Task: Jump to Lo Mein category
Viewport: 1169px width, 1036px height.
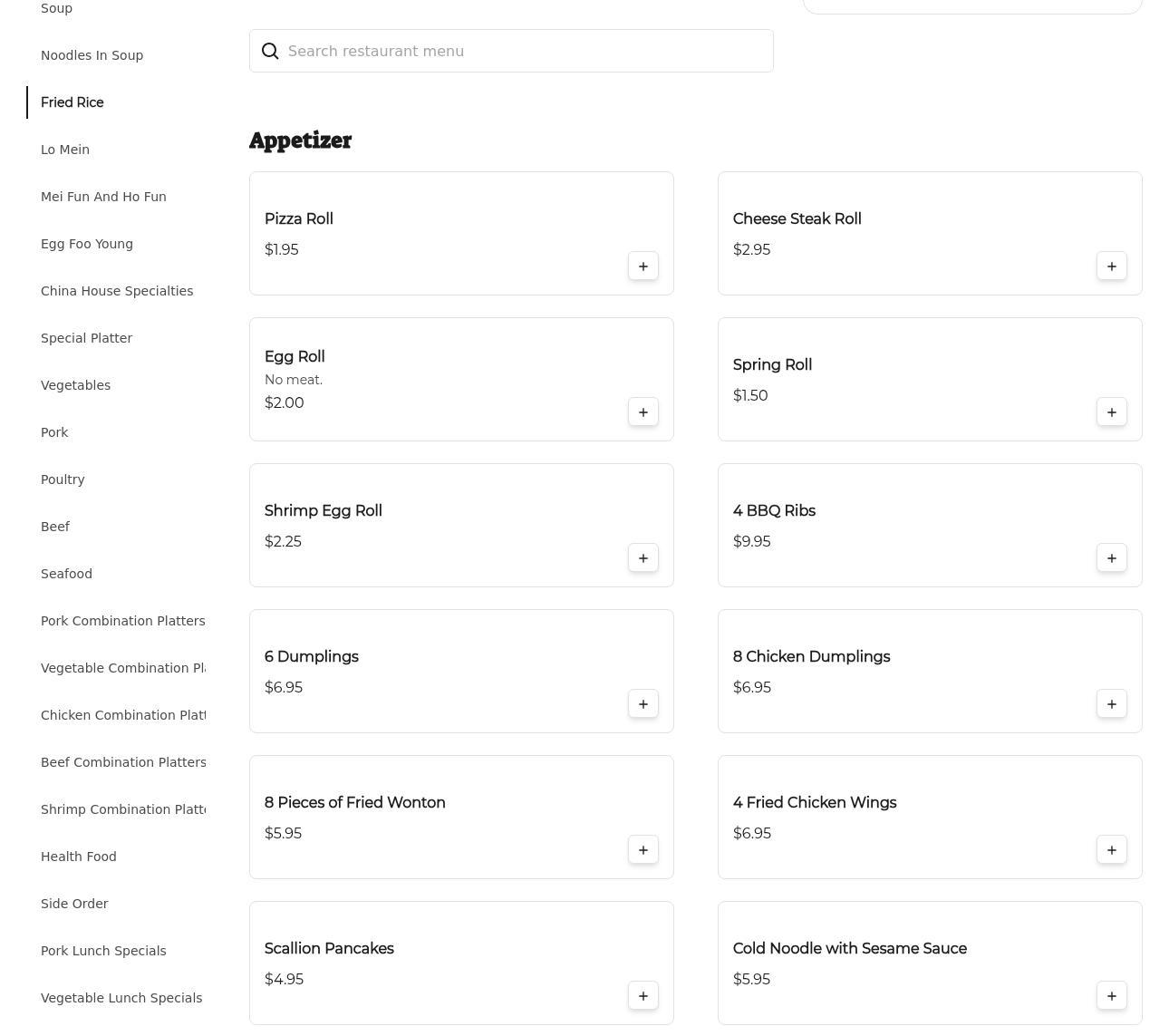Action: (65, 150)
